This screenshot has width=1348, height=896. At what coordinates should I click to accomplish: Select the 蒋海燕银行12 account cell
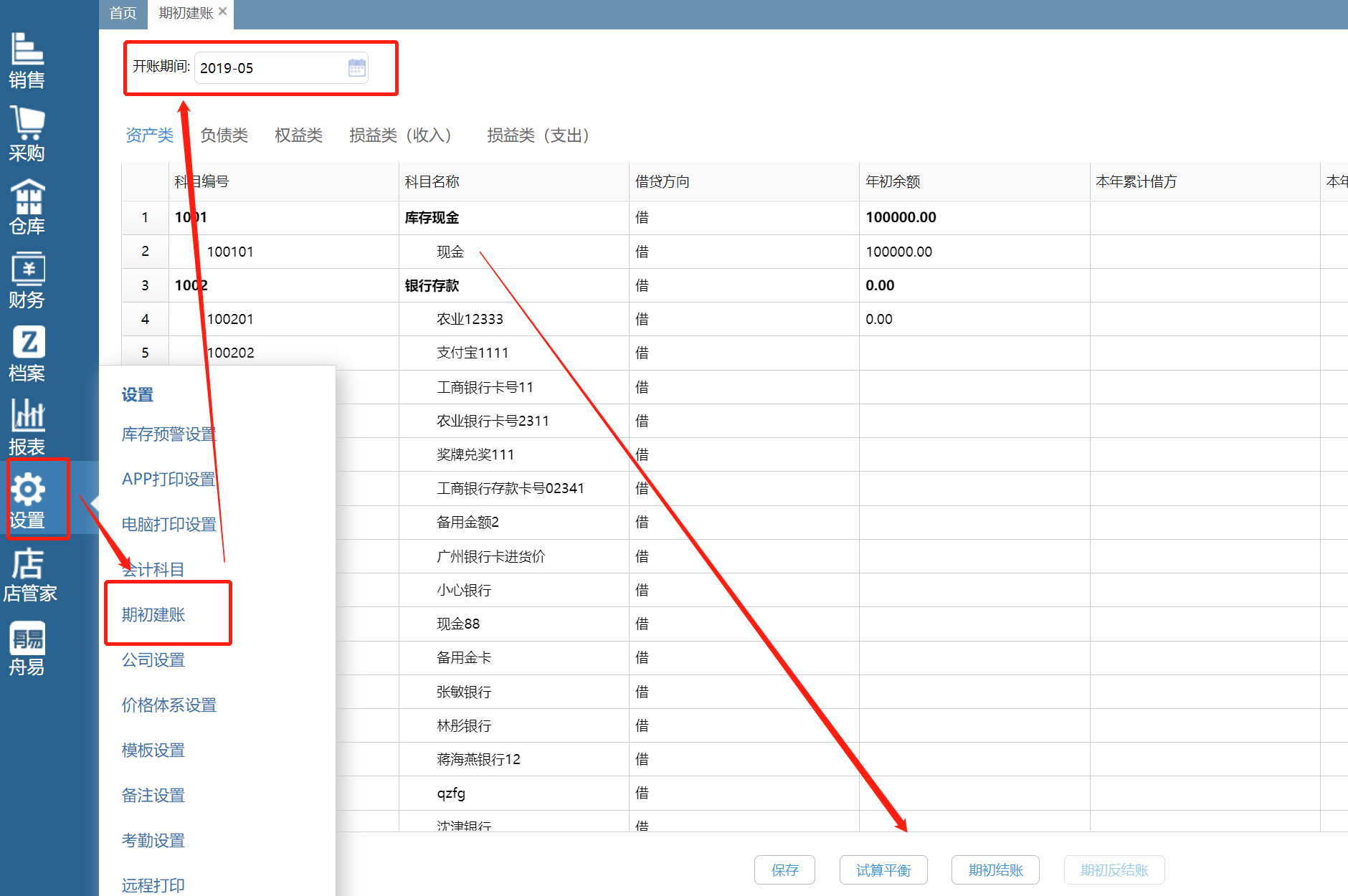click(513, 759)
